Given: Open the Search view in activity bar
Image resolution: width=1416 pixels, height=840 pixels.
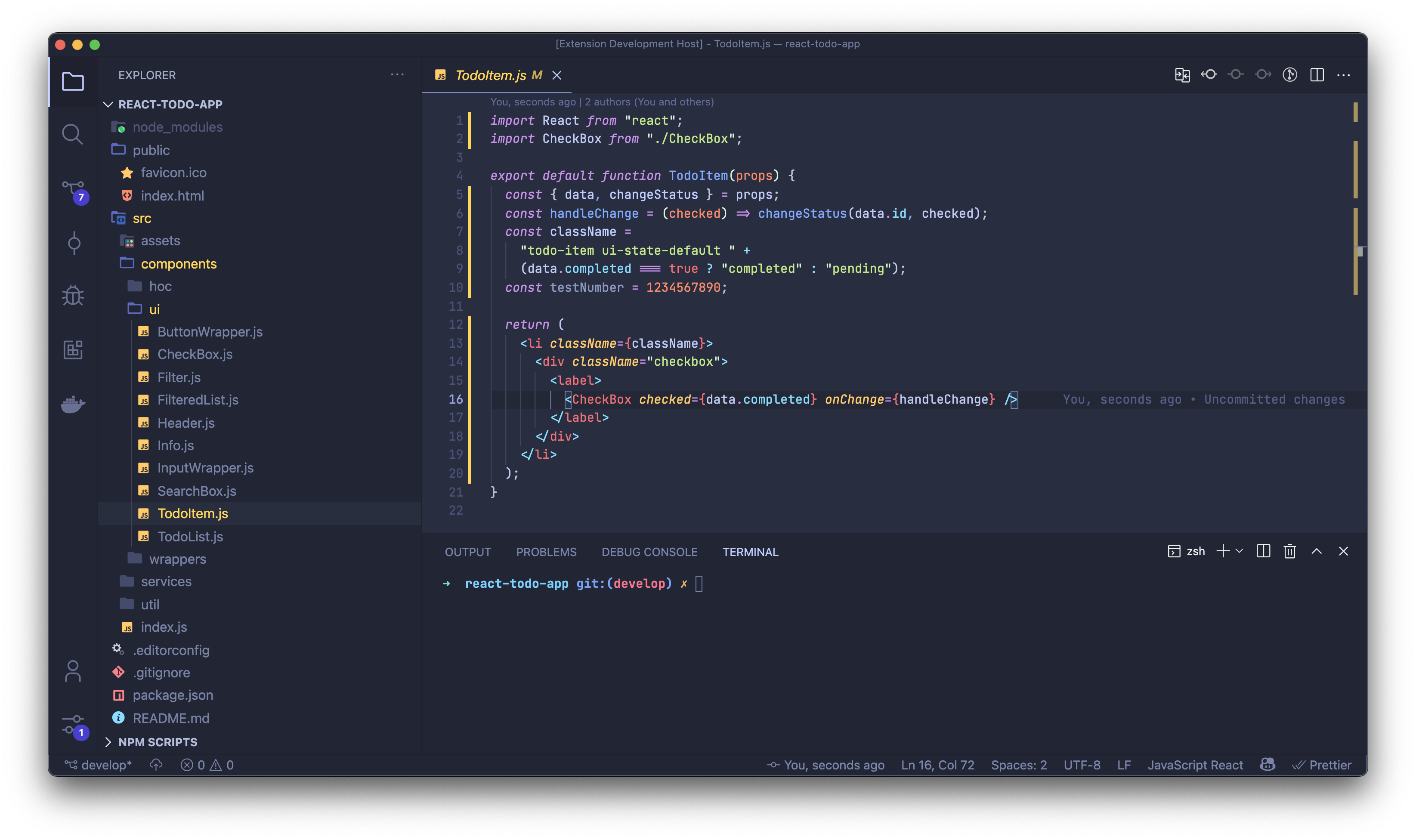Looking at the screenshot, I should [x=72, y=134].
